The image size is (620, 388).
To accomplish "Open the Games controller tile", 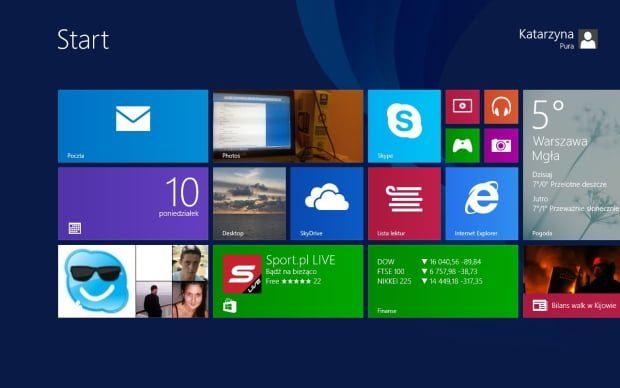I will (x=463, y=145).
